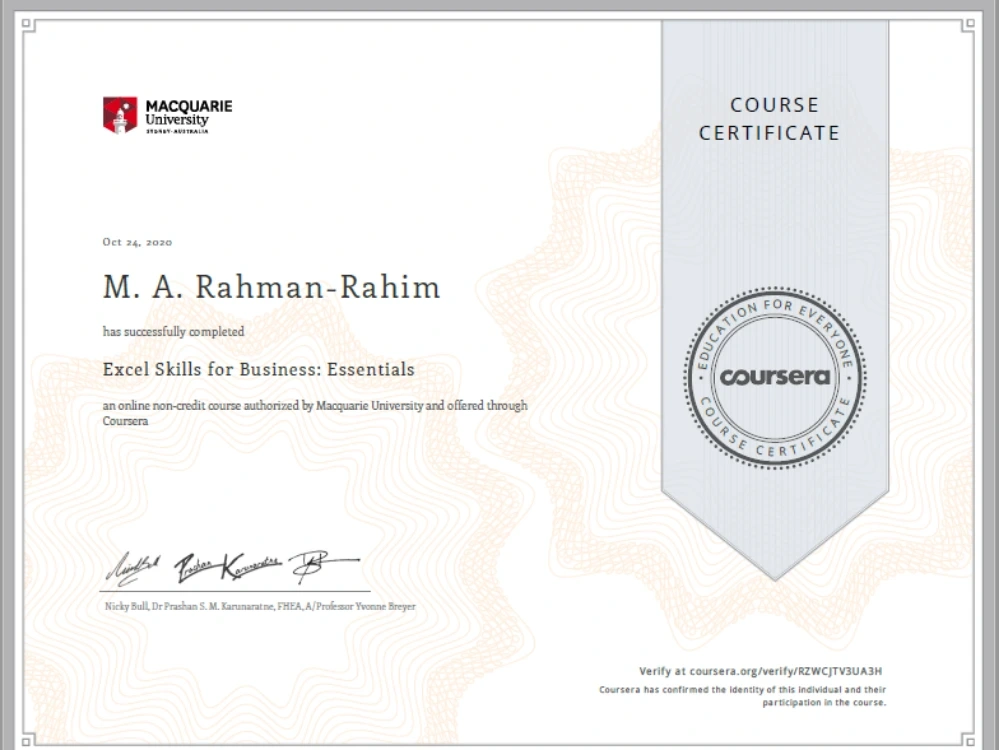Screen dimensions: 1000x750
Task: Click the 'an online non-credit course' description
Action: pyautogui.click(x=315, y=413)
